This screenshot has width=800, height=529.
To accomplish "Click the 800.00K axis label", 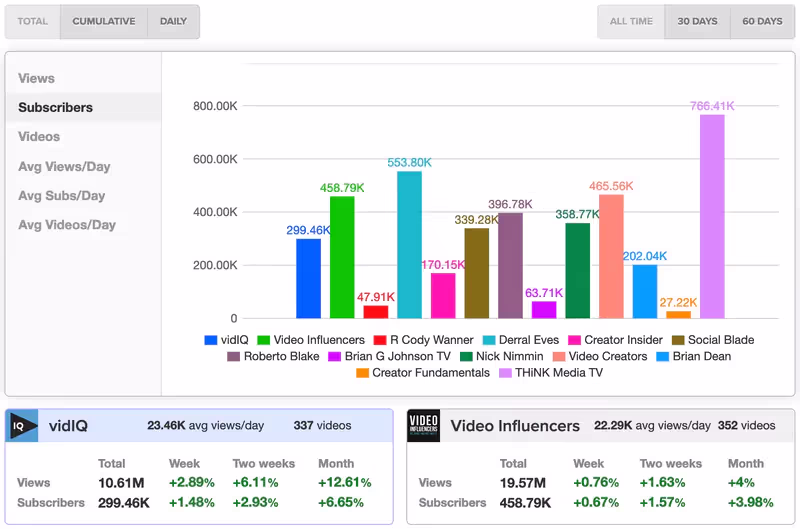I will click(x=215, y=106).
